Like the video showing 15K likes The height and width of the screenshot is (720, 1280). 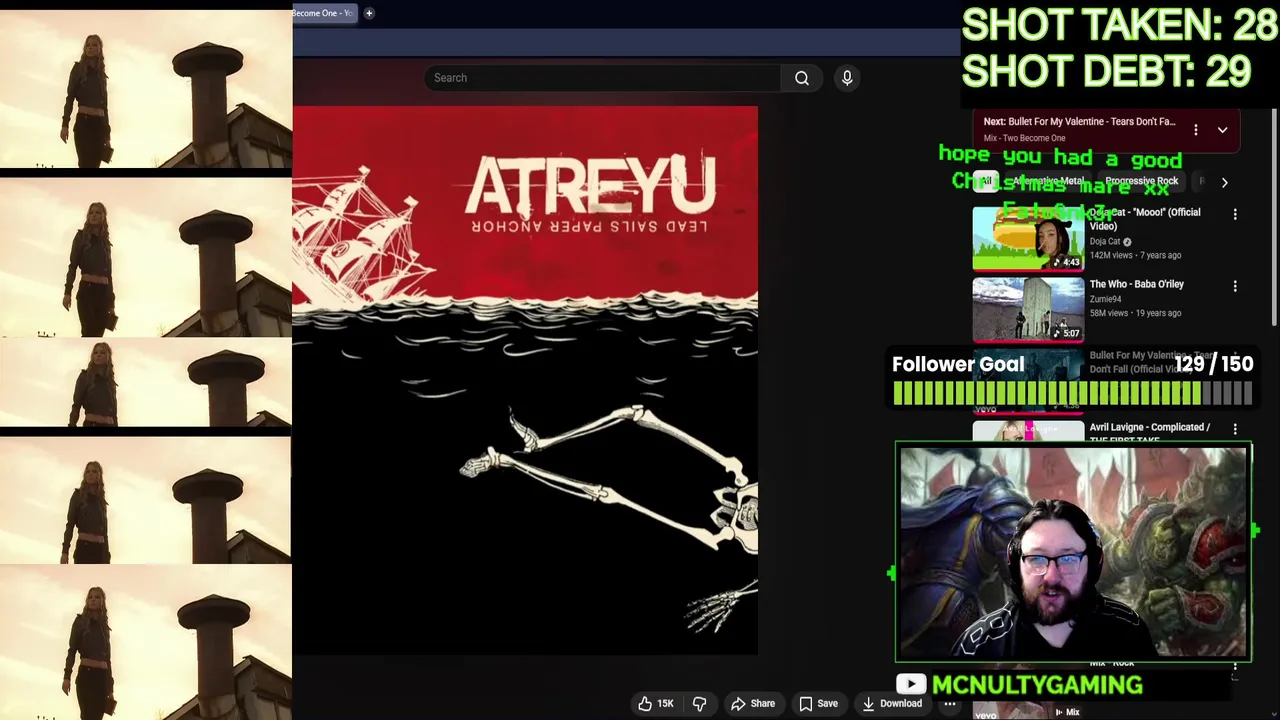pyautogui.click(x=656, y=703)
